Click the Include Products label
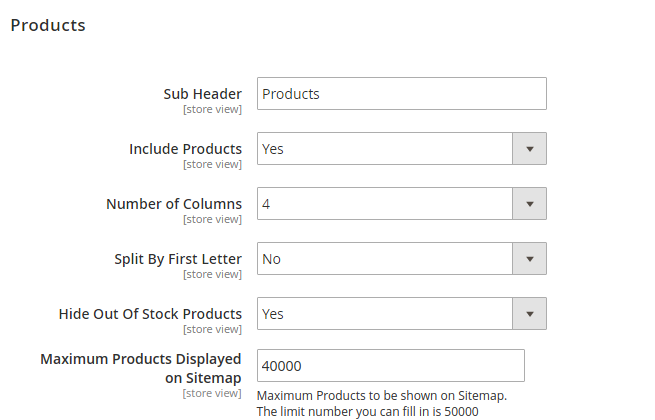The image size is (655, 420). click(185, 149)
